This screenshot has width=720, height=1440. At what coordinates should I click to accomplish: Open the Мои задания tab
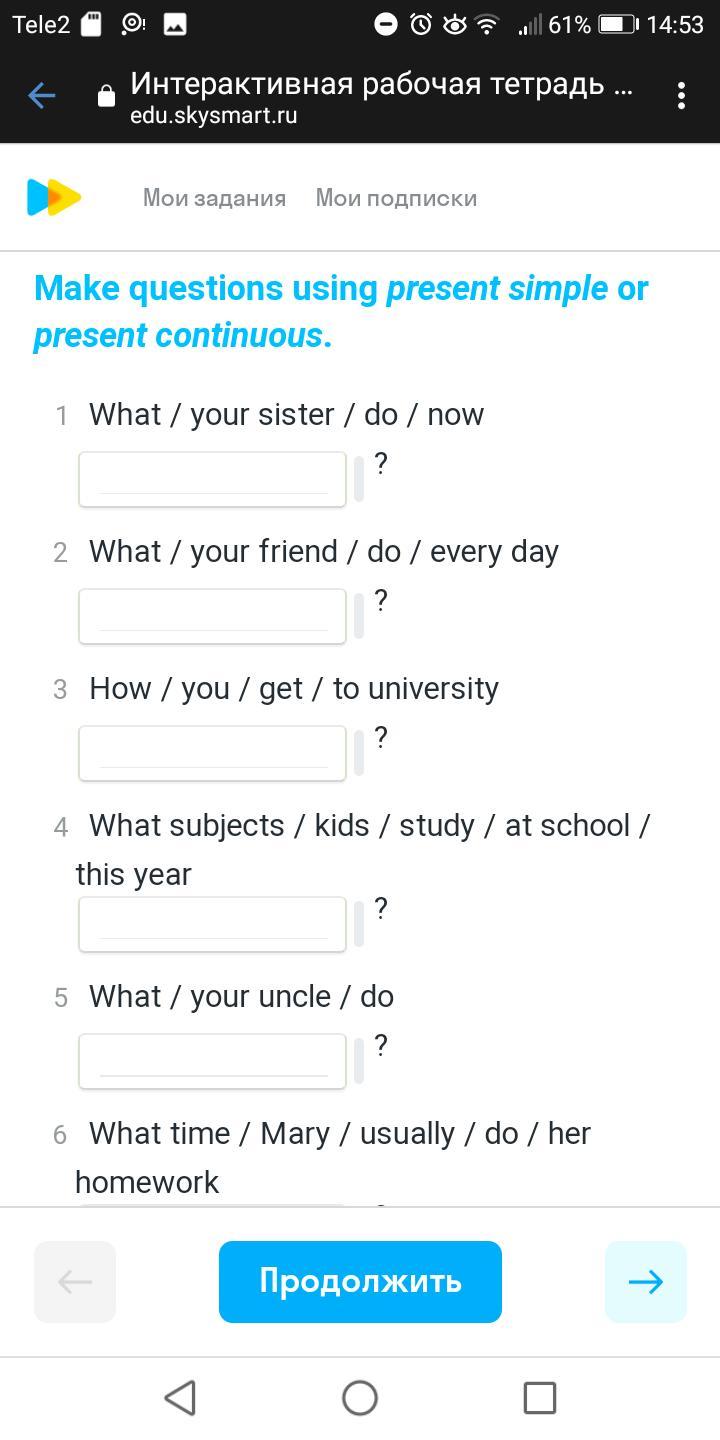(214, 198)
